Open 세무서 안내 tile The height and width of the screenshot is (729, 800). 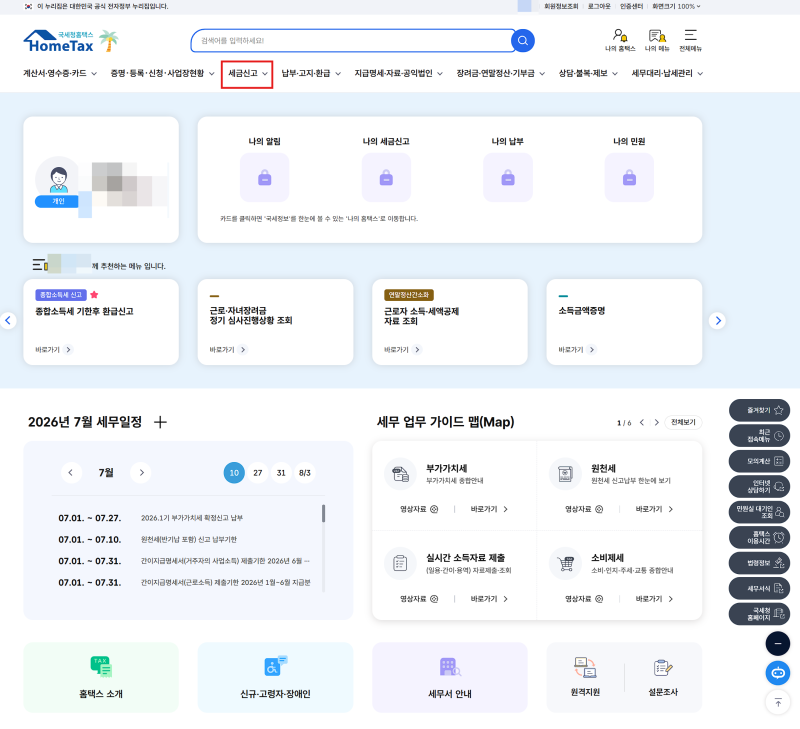[449, 677]
